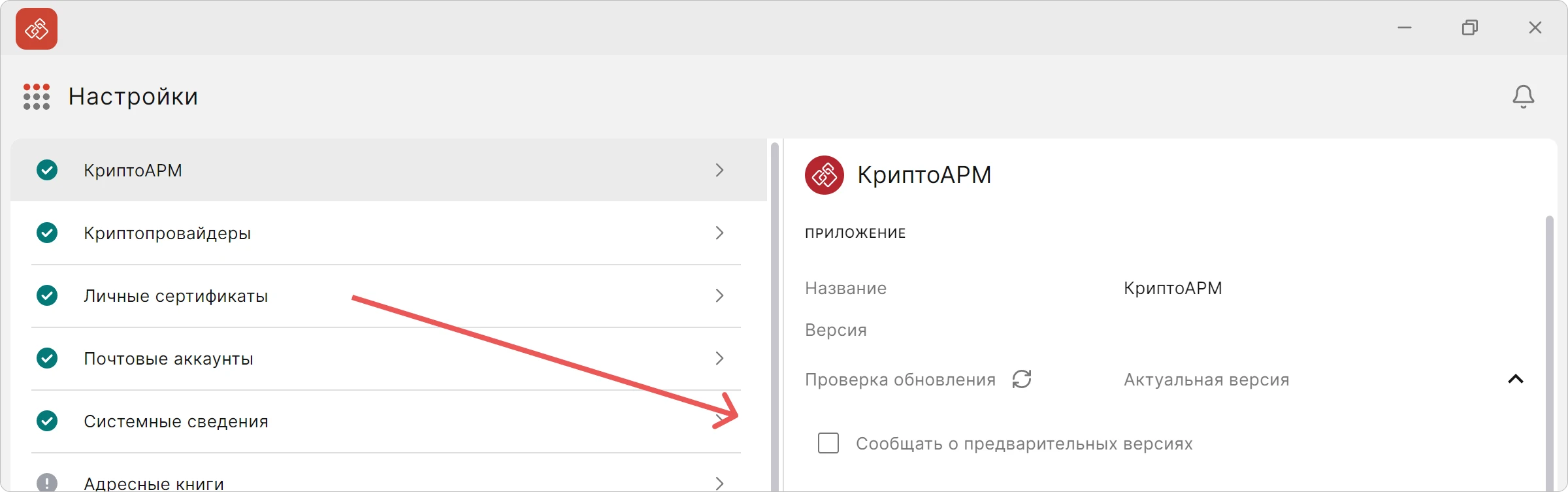
Task: Select КриптоАРМ settings section
Action: tap(388, 170)
